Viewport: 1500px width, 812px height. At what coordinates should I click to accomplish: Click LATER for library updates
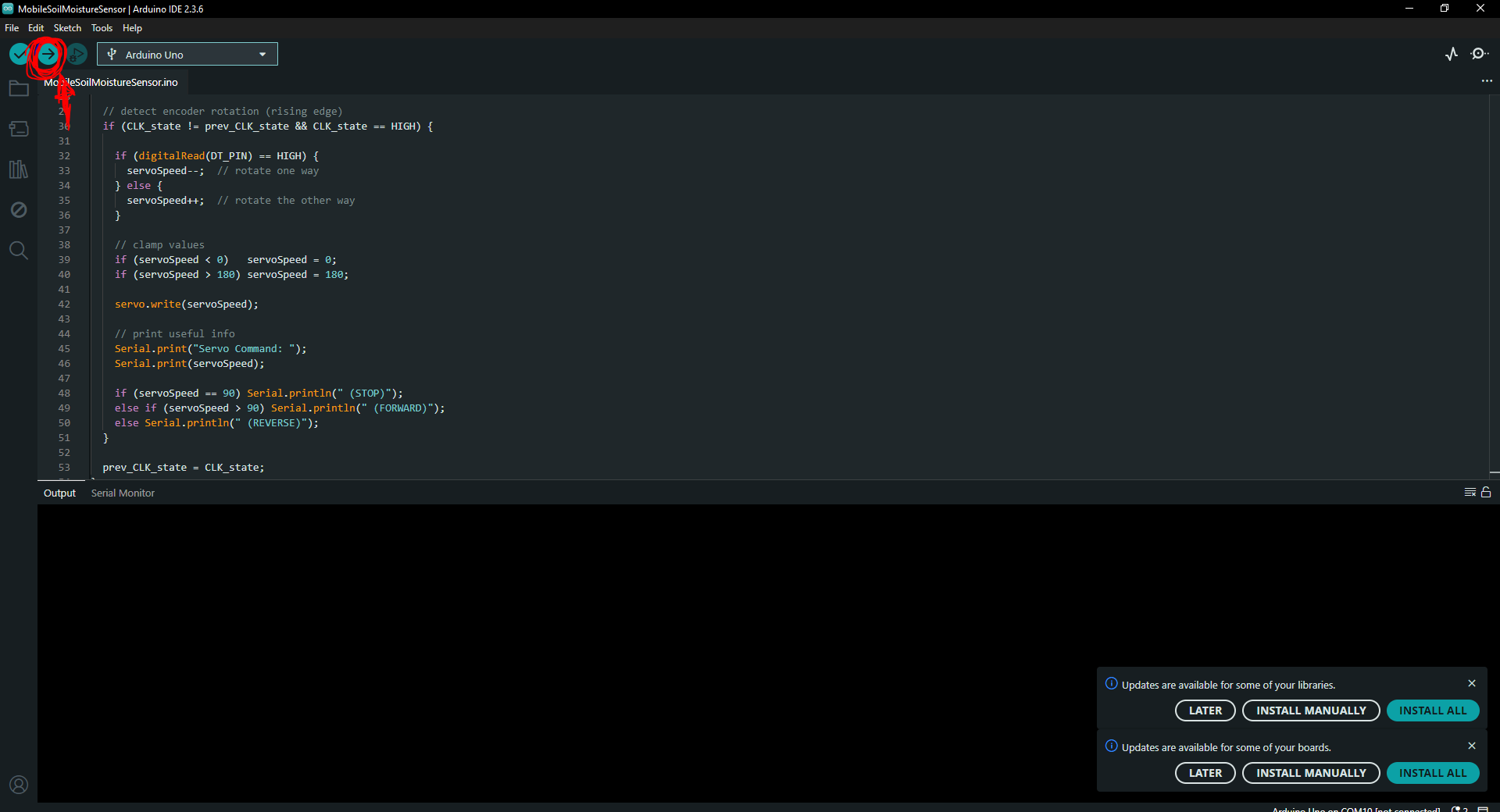[1205, 710]
